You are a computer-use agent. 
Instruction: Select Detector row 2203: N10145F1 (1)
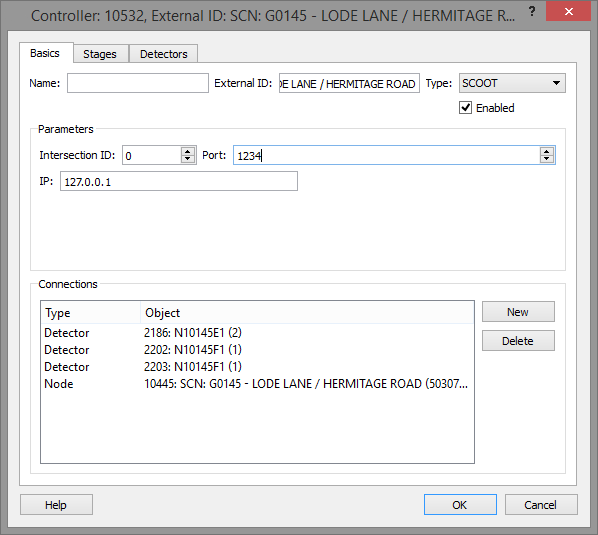[257, 367]
